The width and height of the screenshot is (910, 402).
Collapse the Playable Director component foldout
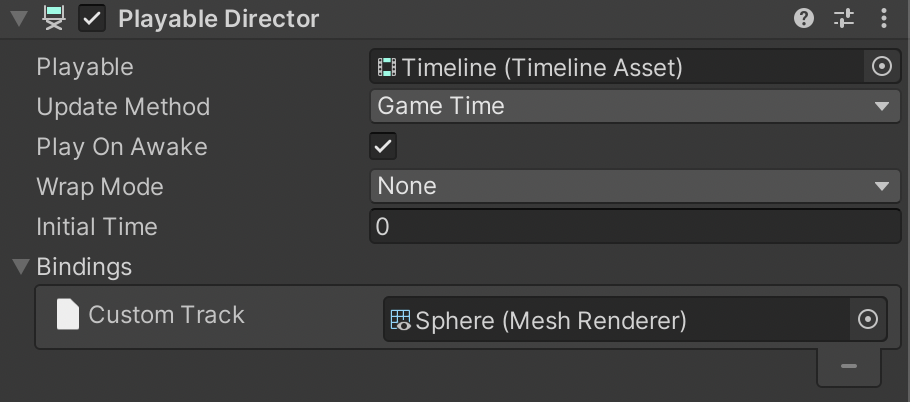tap(19, 19)
